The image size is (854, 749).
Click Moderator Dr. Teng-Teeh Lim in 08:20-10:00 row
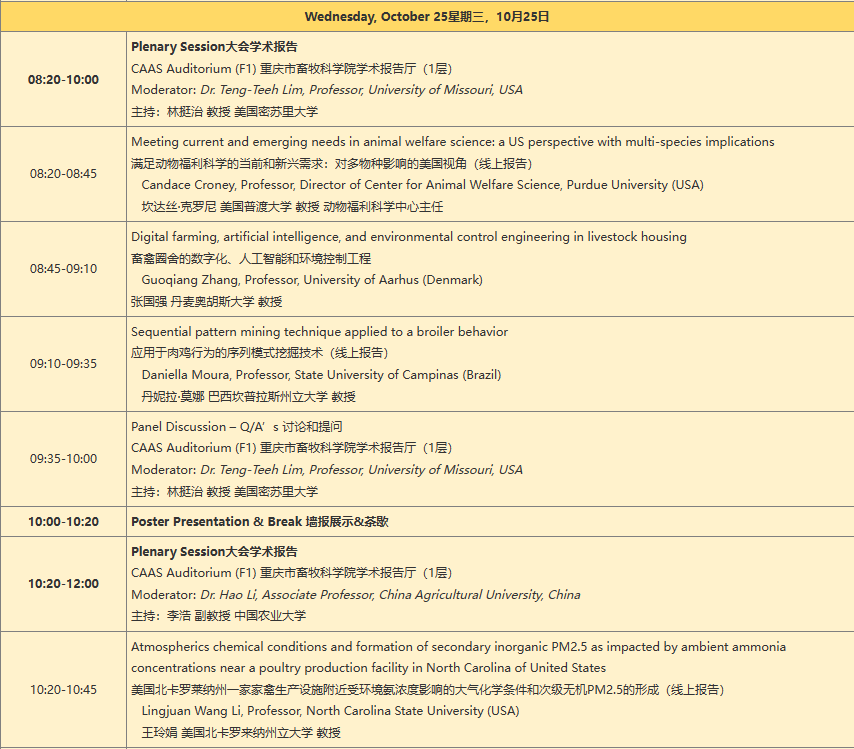pyautogui.click(x=327, y=90)
